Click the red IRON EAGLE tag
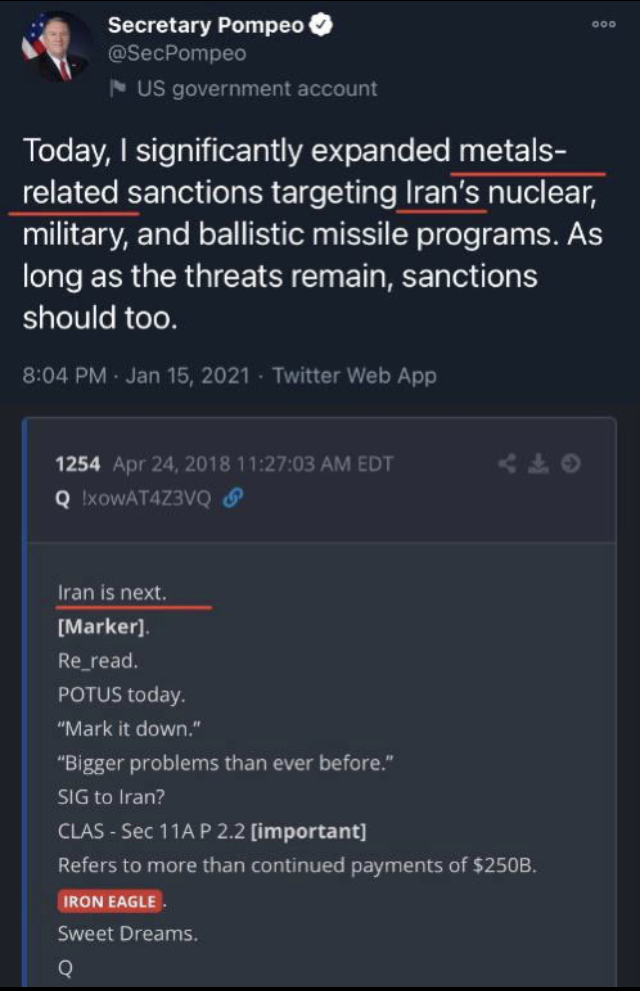 click(110, 901)
